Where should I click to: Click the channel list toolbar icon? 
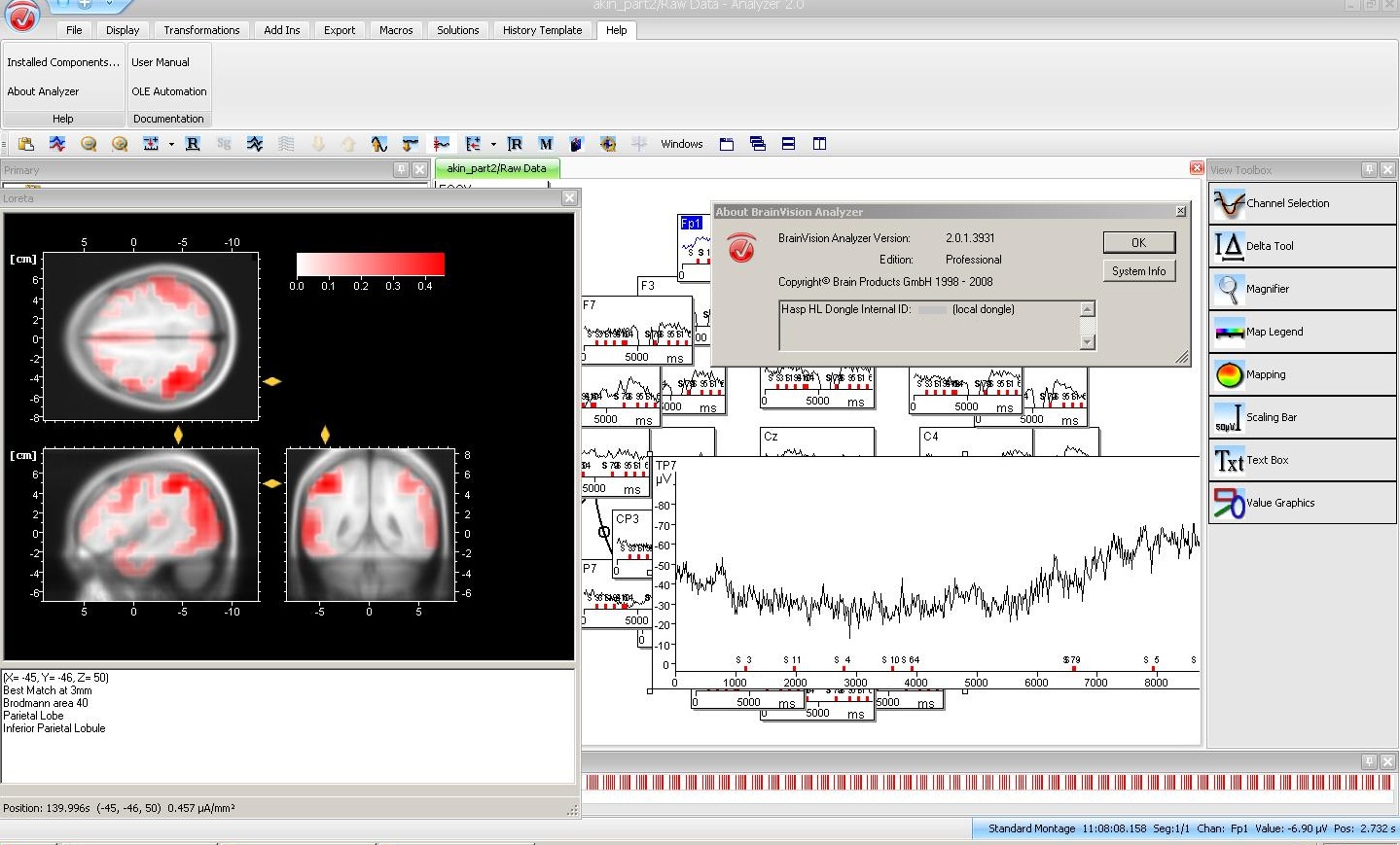click(473, 144)
